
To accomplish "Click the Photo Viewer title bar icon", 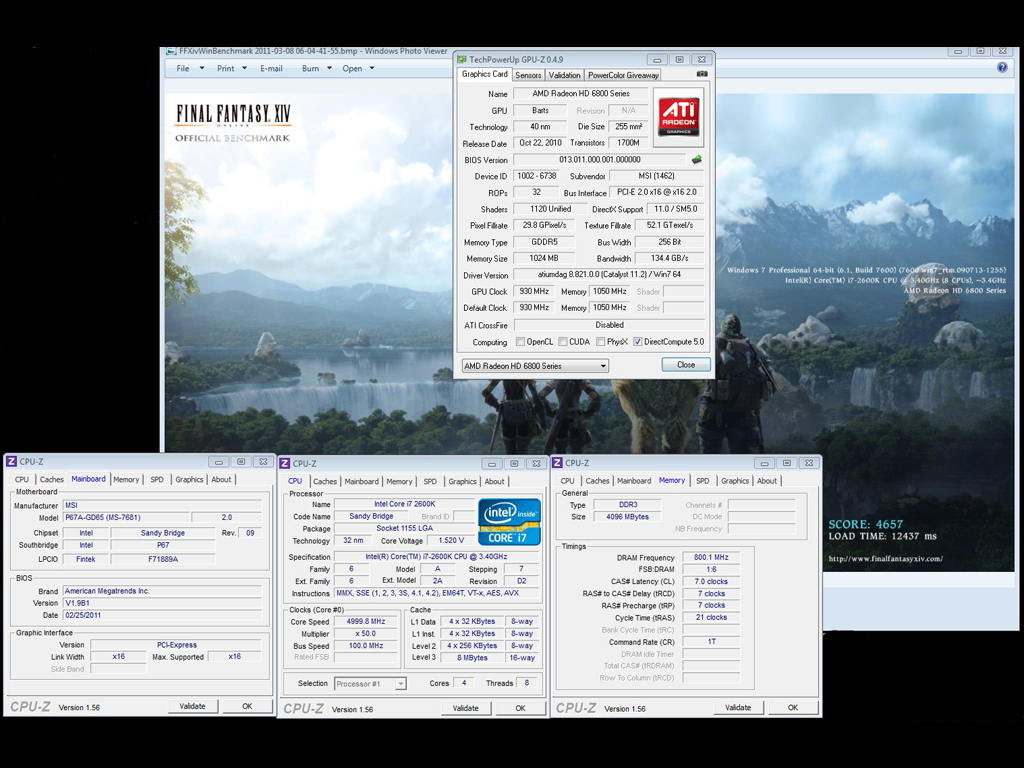I will point(171,51).
